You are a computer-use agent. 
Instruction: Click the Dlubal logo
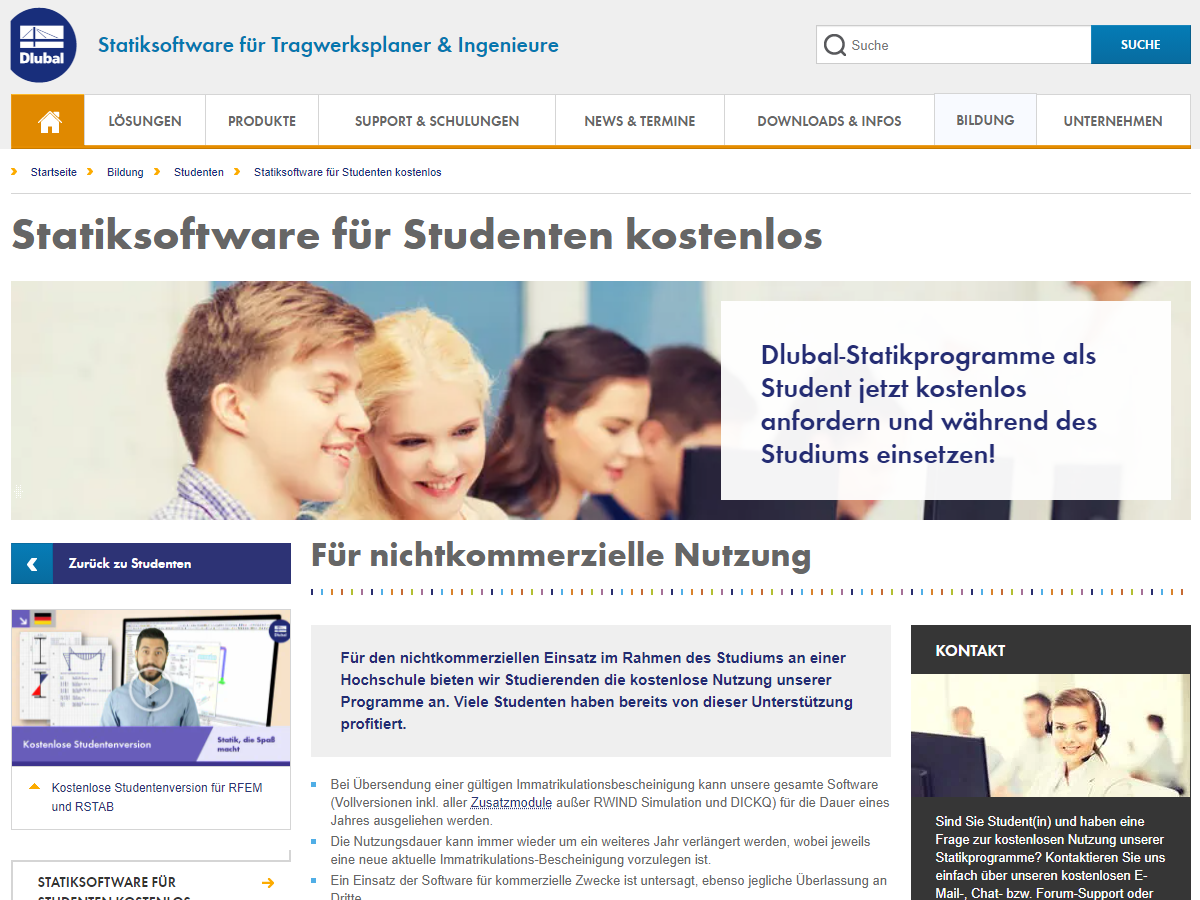point(42,44)
